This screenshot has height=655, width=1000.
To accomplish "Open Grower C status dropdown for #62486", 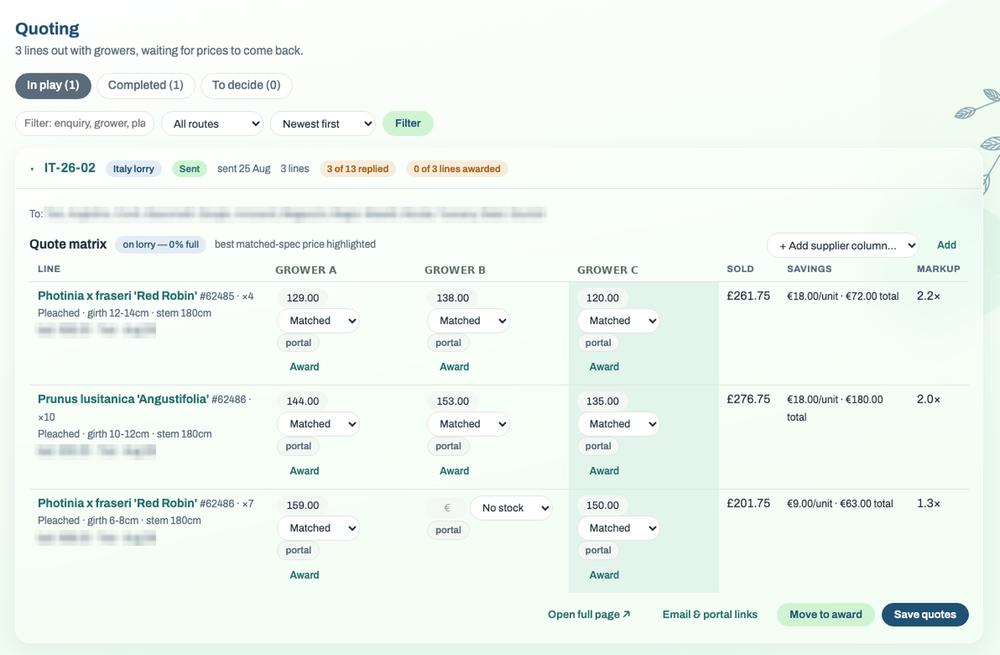I will (618, 527).
